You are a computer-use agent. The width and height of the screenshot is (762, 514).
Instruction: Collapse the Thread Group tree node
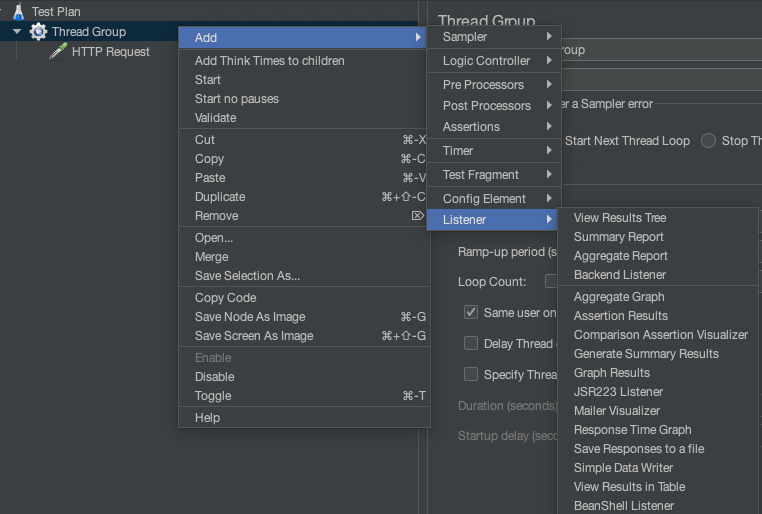click(17, 32)
